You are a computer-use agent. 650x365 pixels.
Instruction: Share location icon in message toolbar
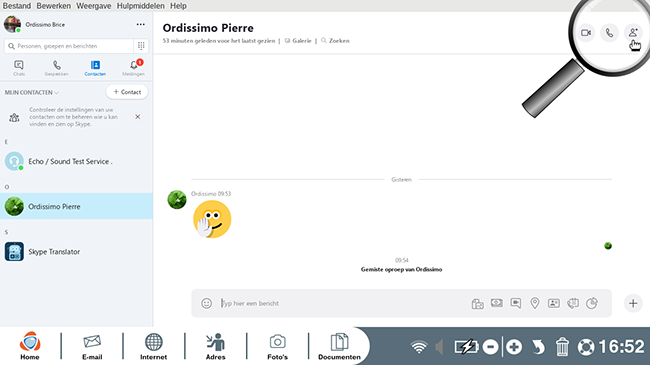click(535, 303)
